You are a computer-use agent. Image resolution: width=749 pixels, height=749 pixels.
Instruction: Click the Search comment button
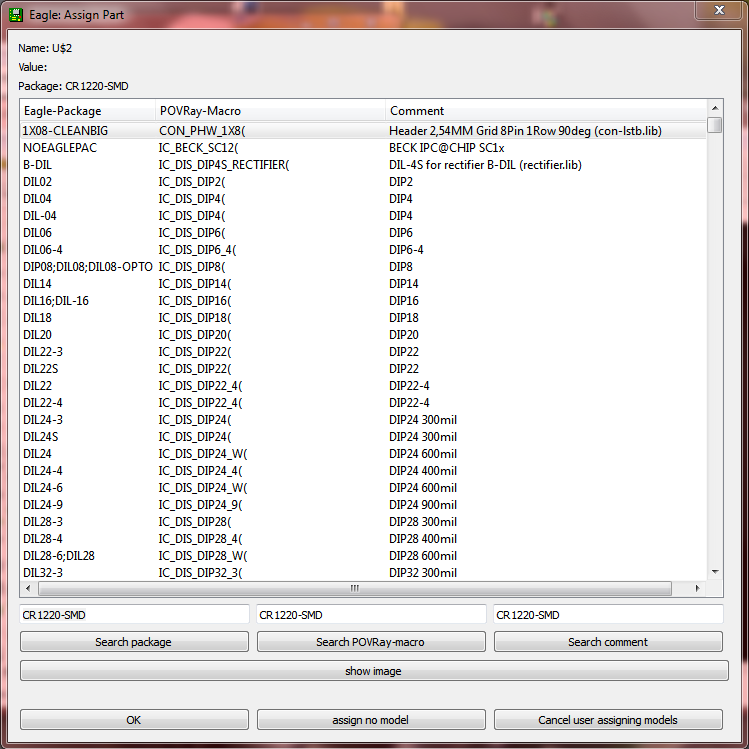tap(608, 642)
